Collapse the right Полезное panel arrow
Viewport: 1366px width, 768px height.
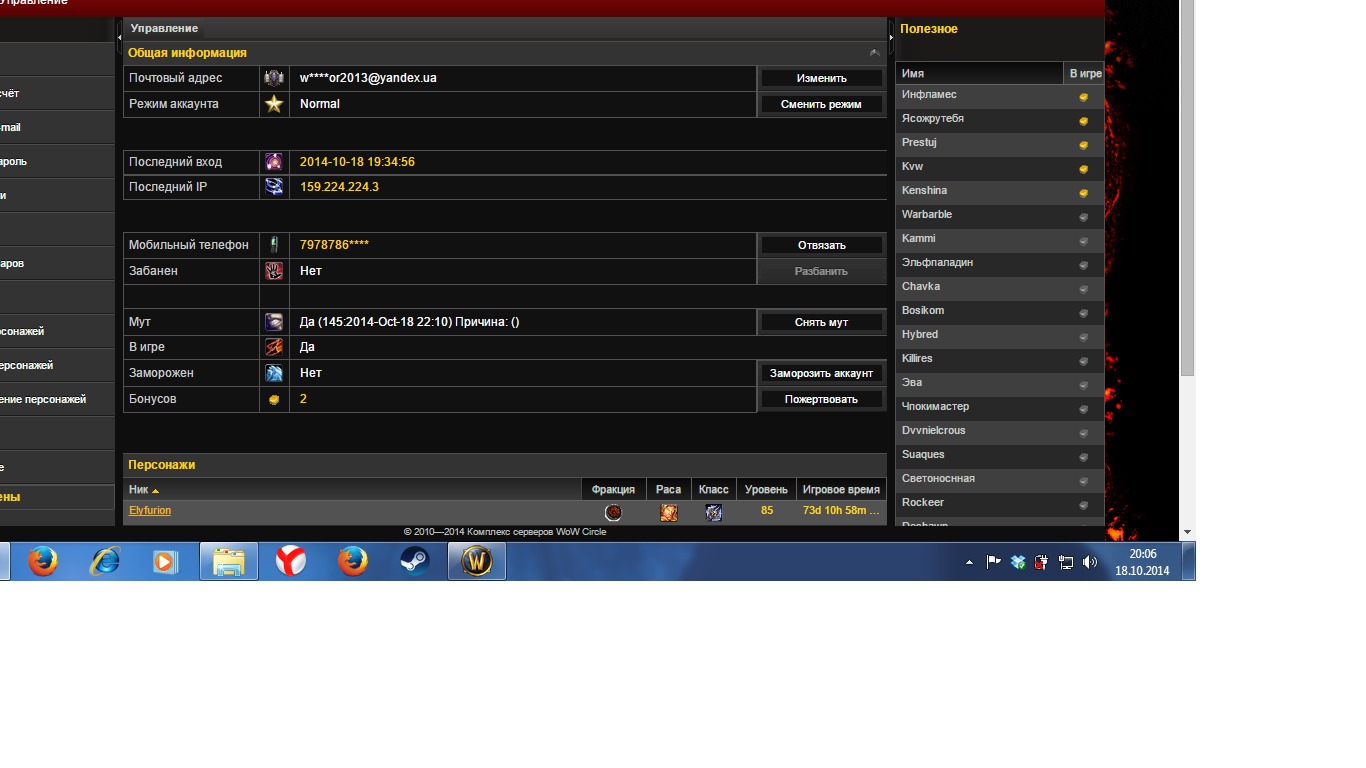pos(891,37)
